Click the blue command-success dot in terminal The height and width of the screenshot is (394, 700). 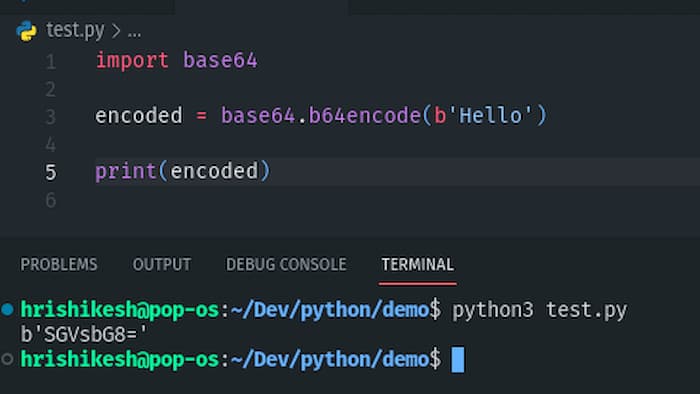(8, 309)
